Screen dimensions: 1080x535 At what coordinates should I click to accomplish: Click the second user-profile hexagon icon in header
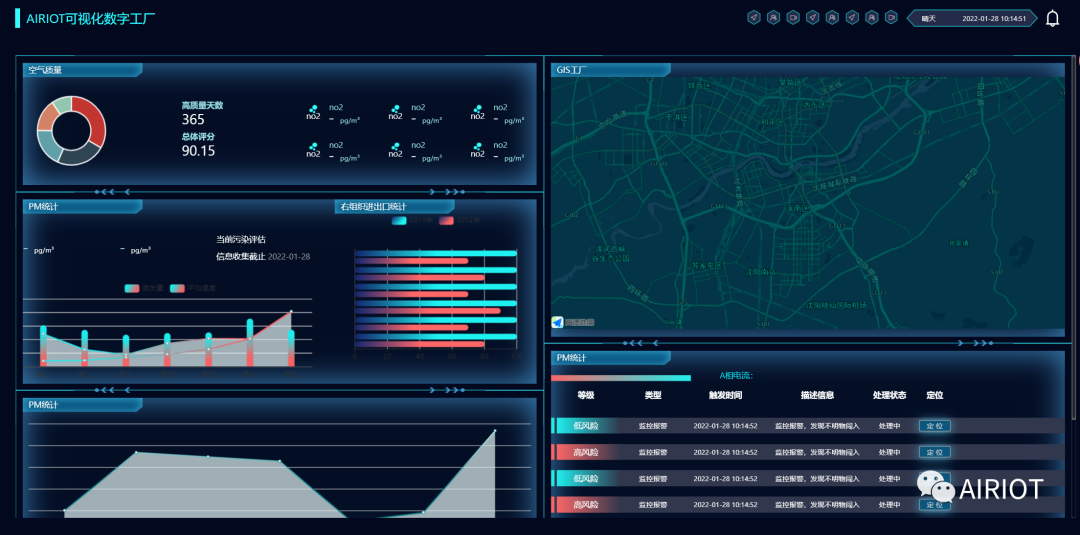coord(832,17)
